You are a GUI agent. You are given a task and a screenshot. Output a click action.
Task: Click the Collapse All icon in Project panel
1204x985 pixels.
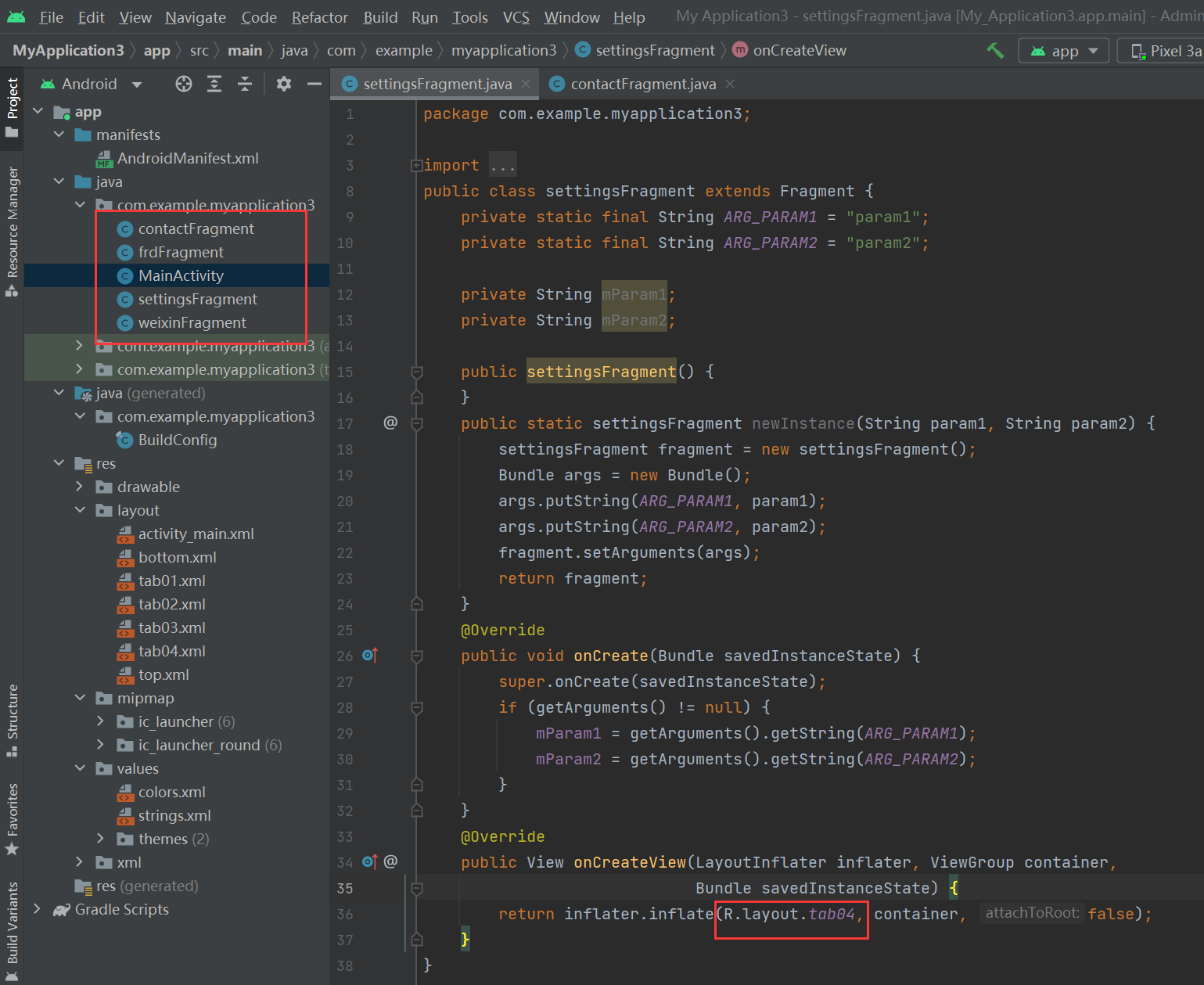coord(245,84)
